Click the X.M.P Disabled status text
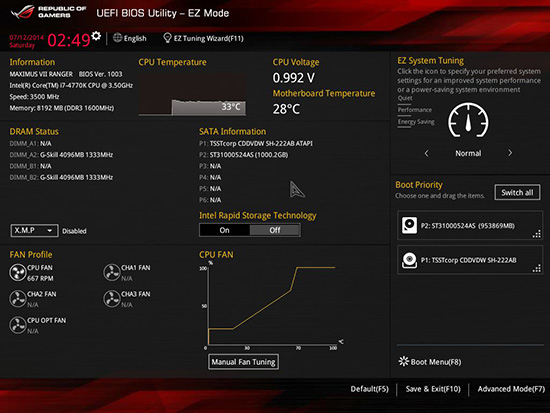 (74, 231)
